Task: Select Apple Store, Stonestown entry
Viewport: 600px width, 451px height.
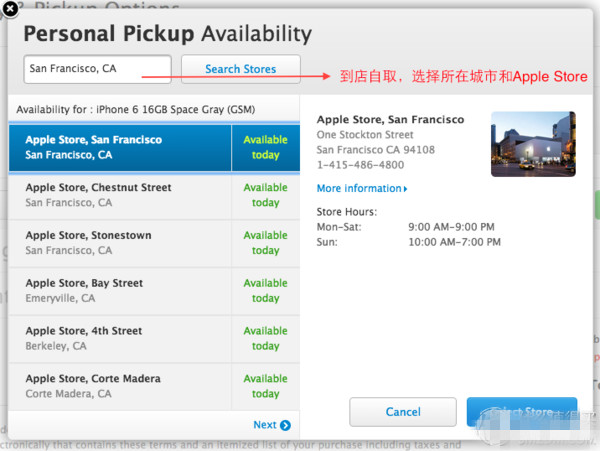Action: pos(120,243)
